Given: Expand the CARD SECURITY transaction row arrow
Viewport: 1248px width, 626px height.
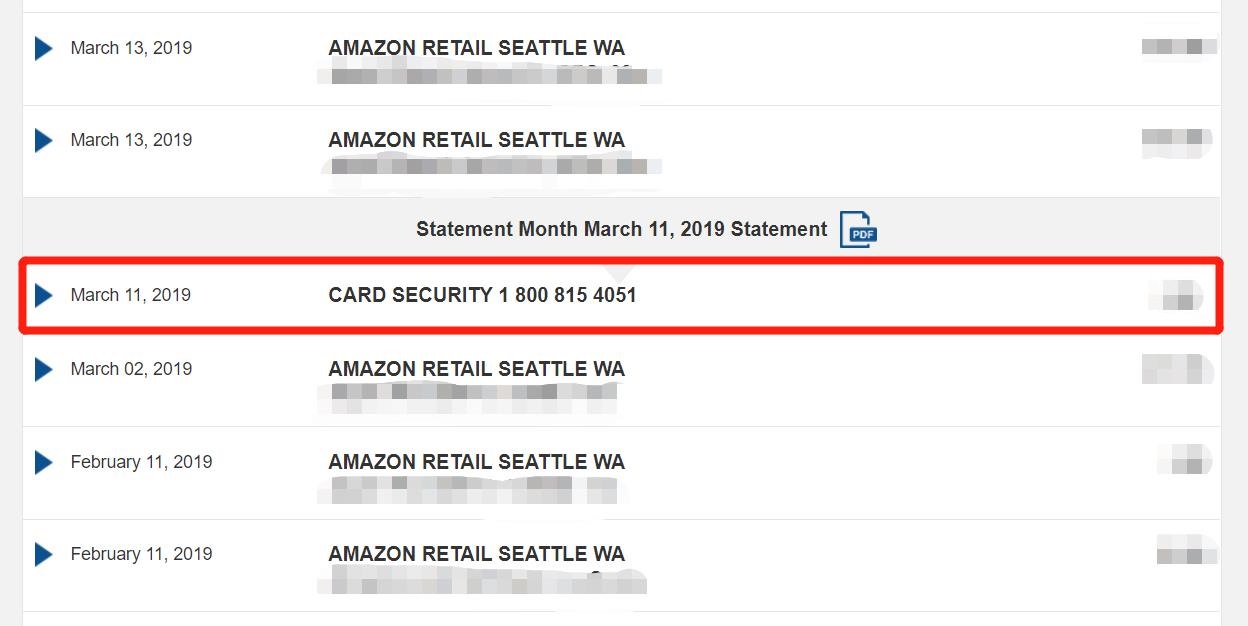Looking at the screenshot, I should point(43,295).
